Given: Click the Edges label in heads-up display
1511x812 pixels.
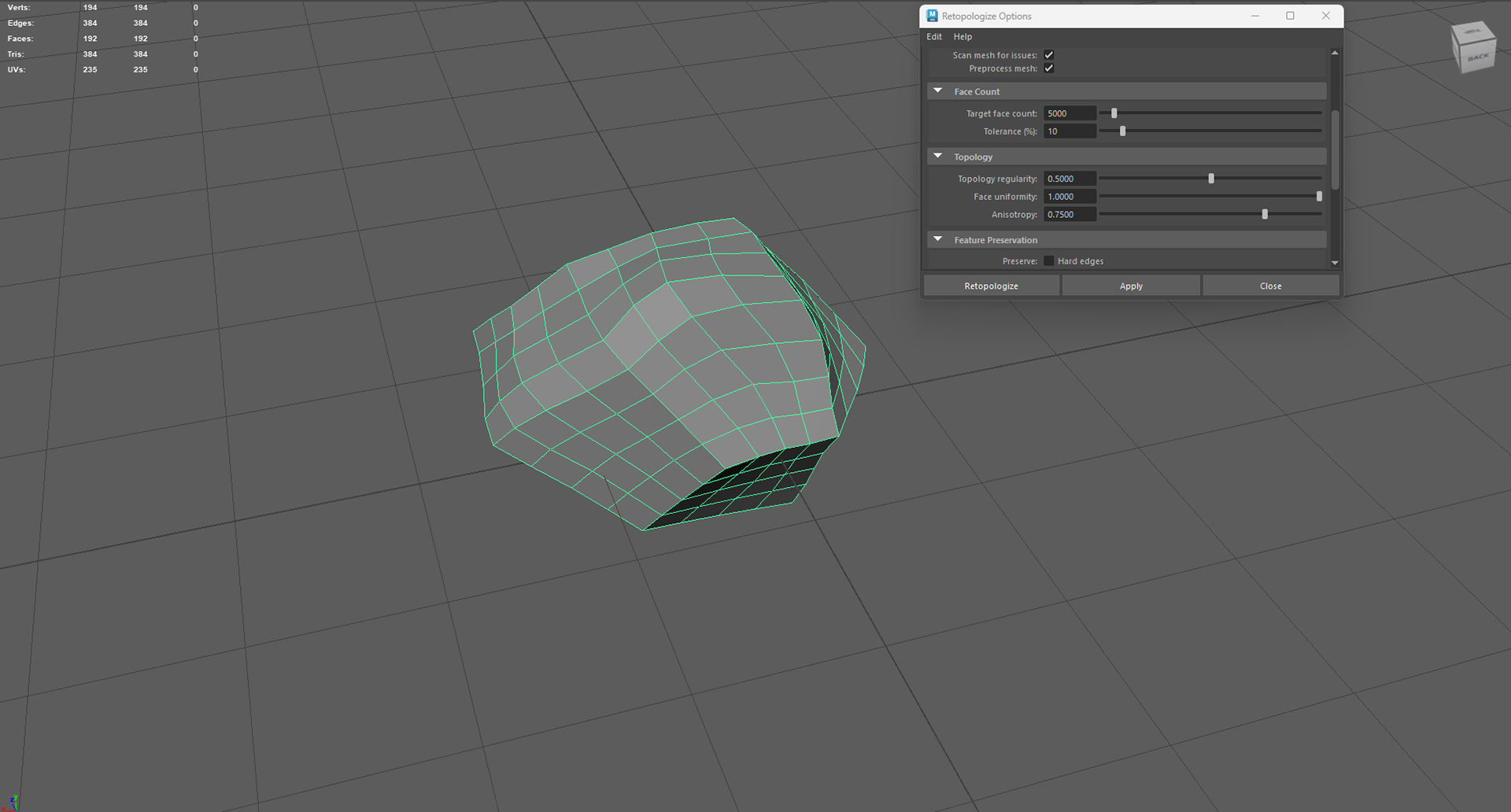Looking at the screenshot, I should 20,24.
